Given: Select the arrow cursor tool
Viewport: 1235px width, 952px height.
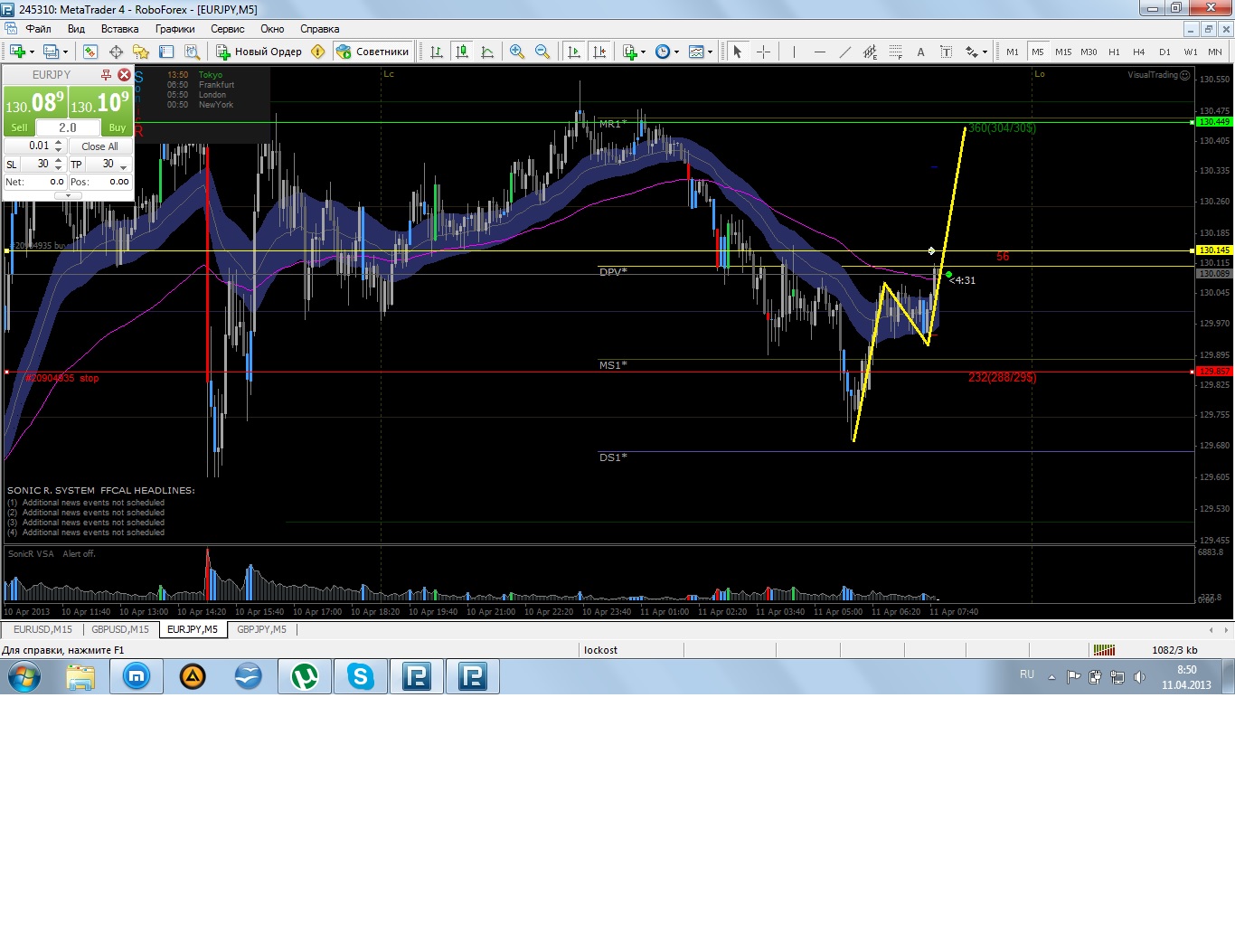Looking at the screenshot, I should click(x=738, y=52).
